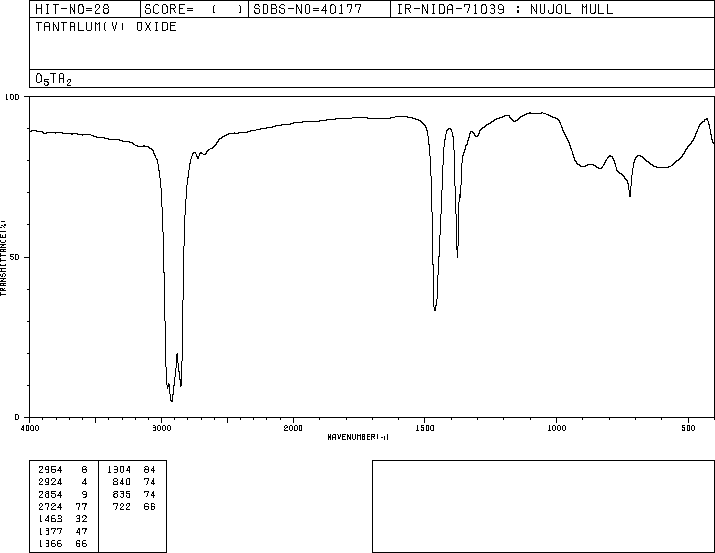Viewport: 715px width, 553px height.
Task: Select peak table entry 2964
Action: (x=50, y=470)
